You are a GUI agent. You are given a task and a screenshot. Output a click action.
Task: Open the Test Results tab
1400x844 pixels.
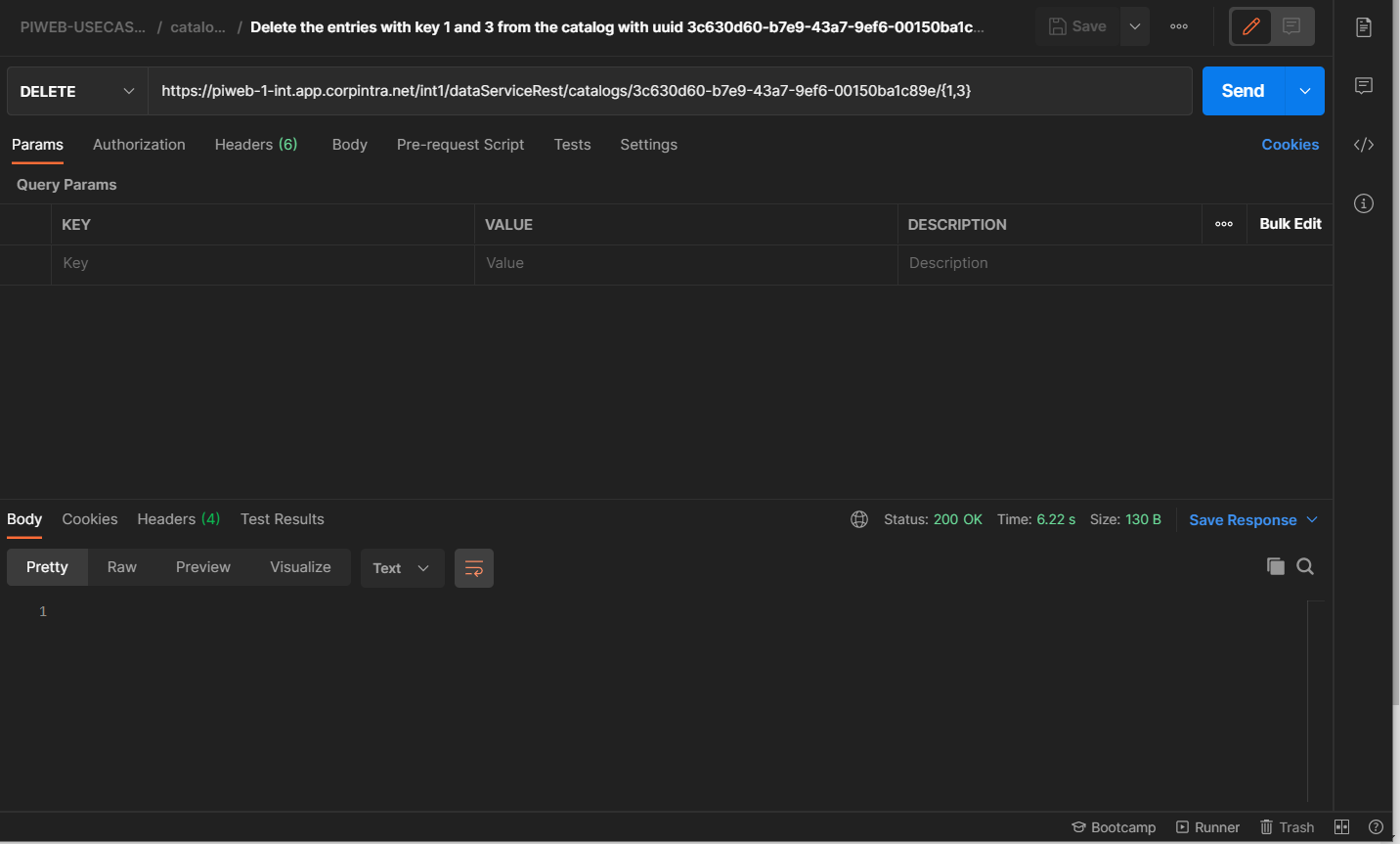[282, 519]
